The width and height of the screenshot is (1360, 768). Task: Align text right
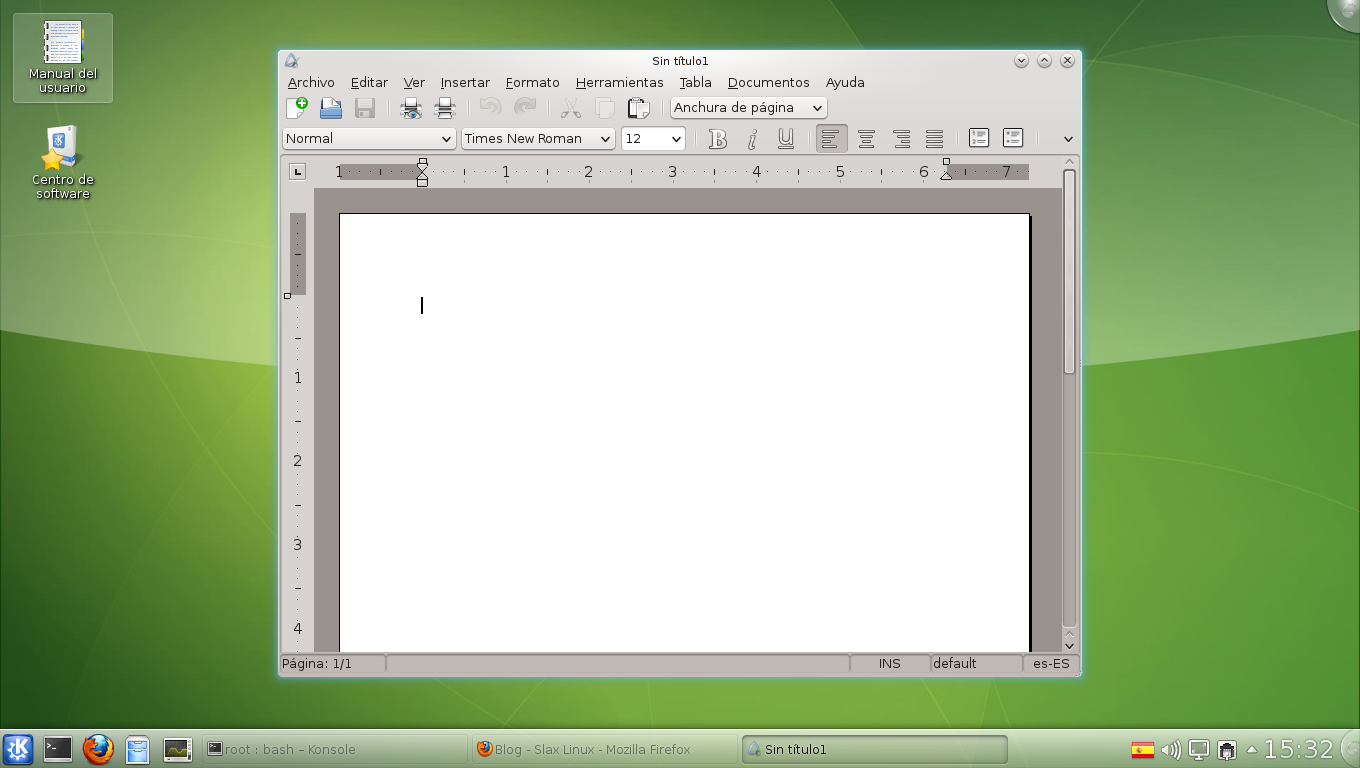[901, 139]
